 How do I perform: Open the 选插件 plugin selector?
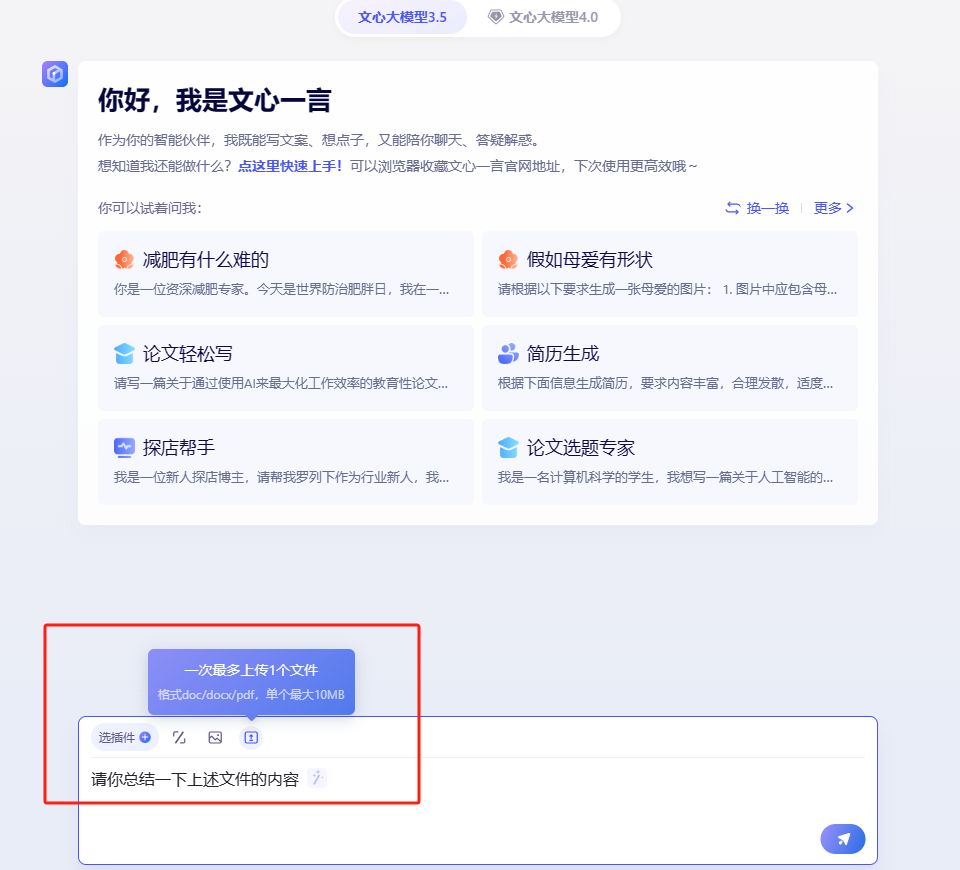point(124,737)
